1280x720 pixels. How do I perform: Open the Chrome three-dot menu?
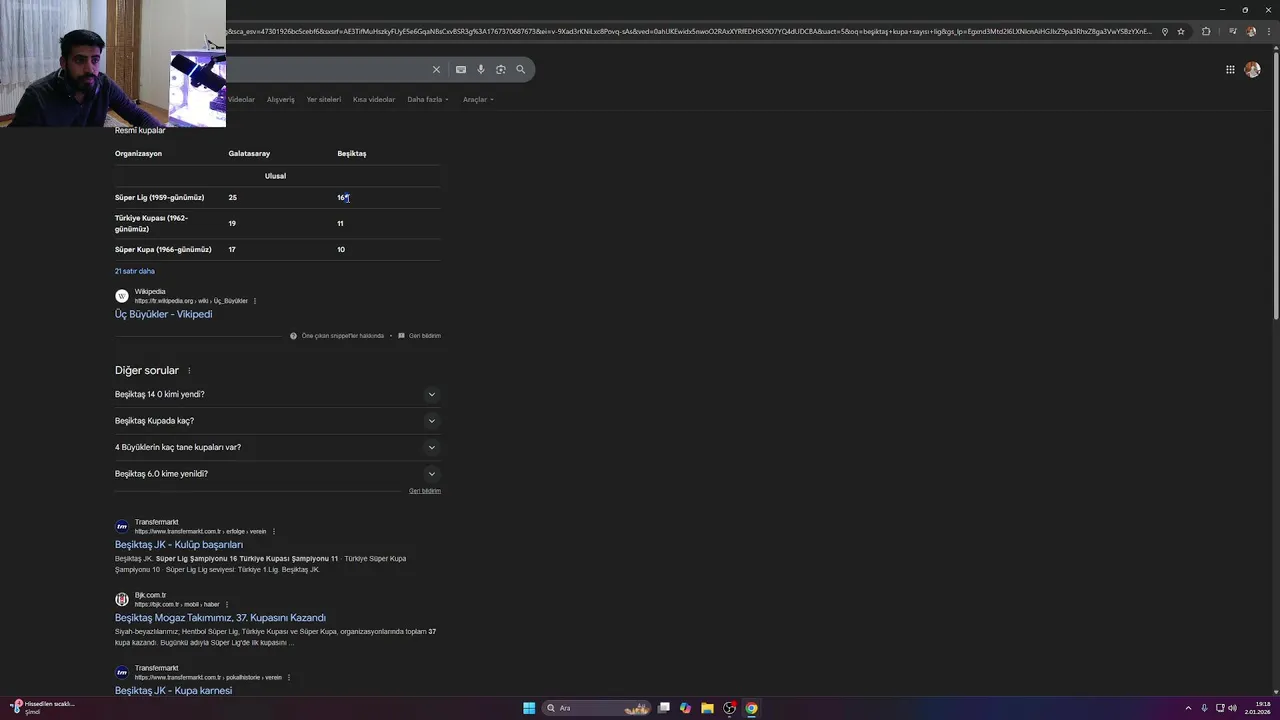(x=1268, y=31)
